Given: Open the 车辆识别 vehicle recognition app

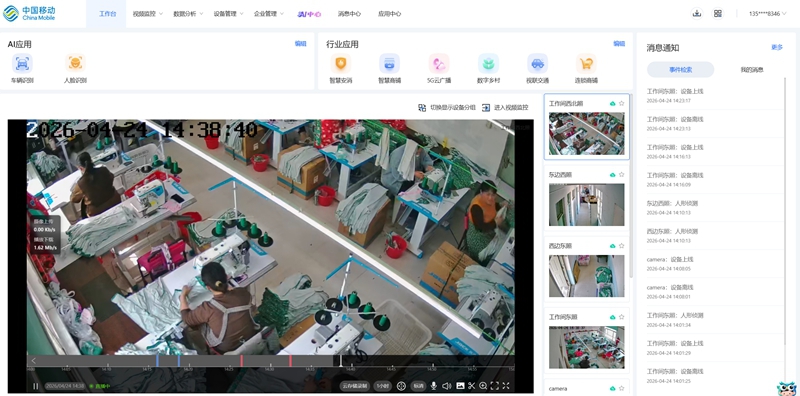Looking at the screenshot, I should tap(22, 69).
